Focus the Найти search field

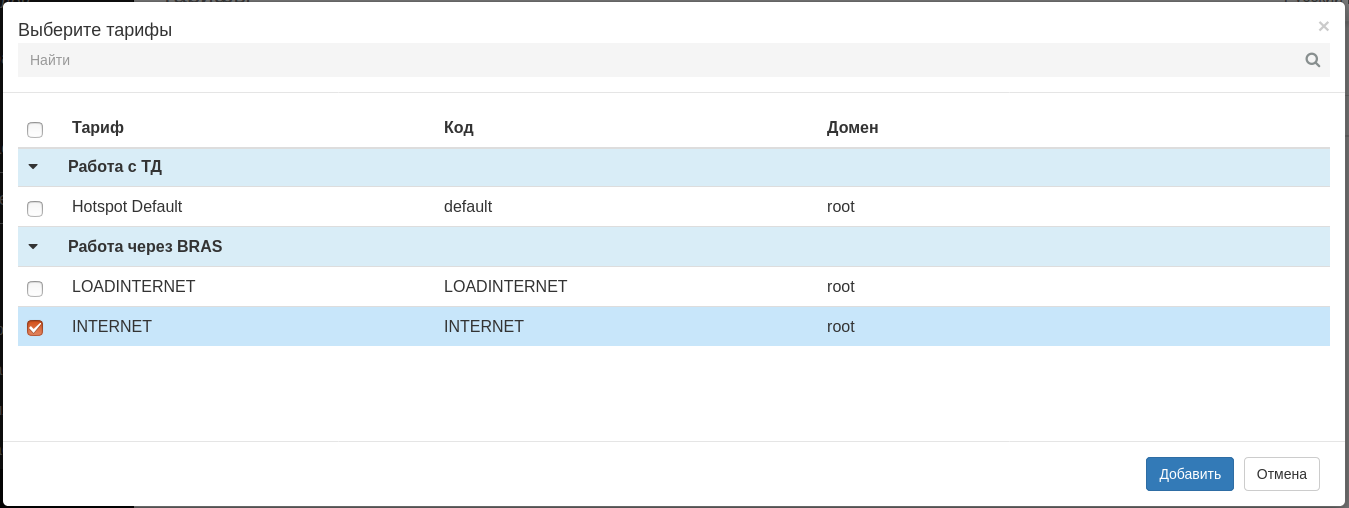coord(660,60)
